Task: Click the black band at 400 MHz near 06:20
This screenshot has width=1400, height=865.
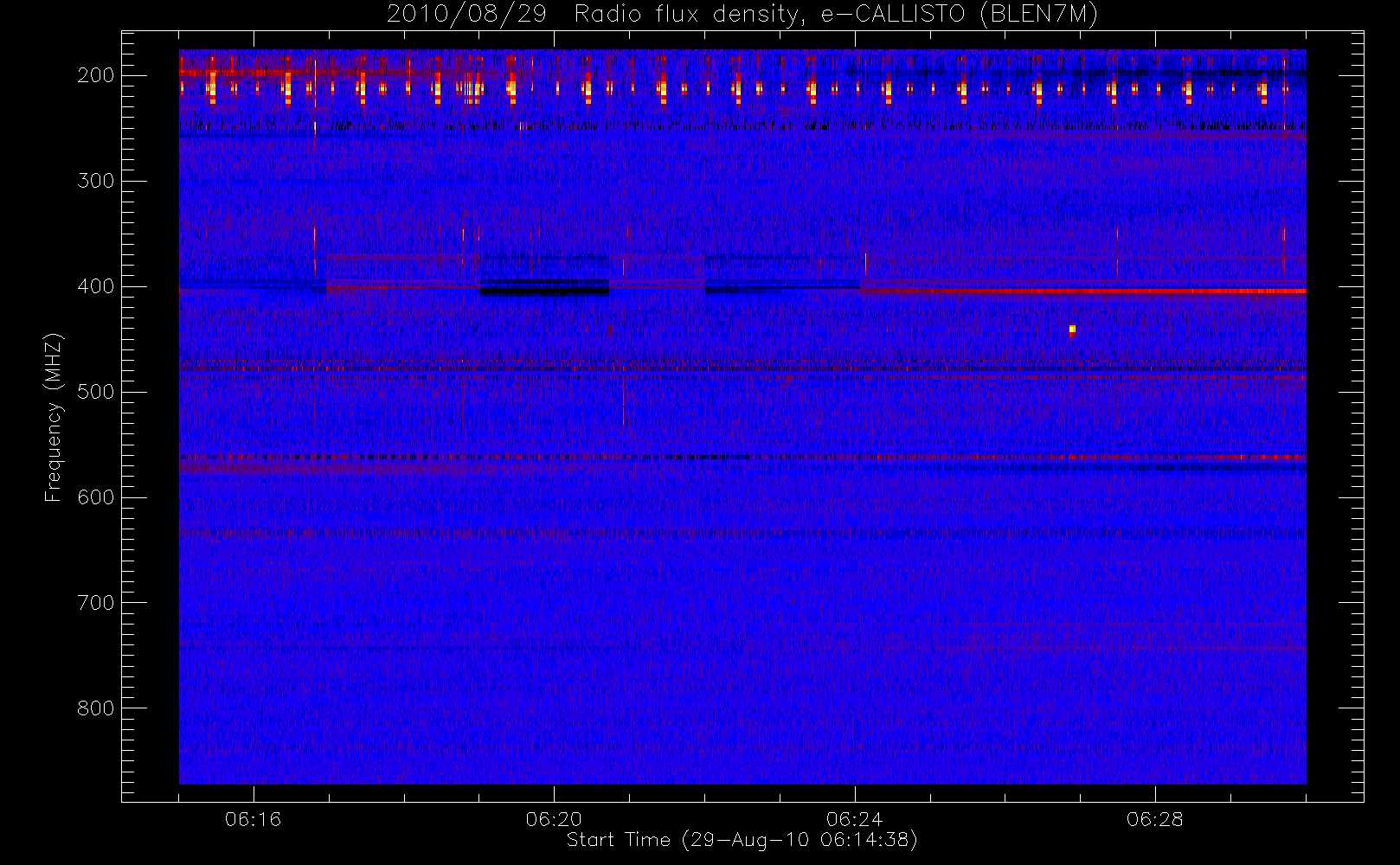Action: tap(544, 289)
